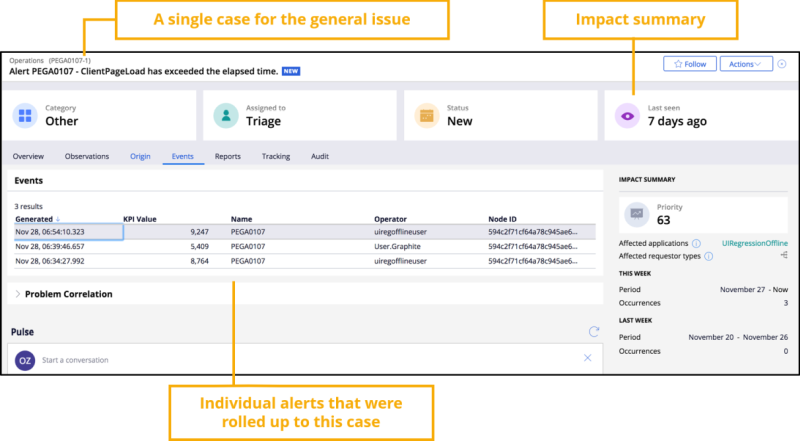Click the Assigned to person icon

click(226, 115)
